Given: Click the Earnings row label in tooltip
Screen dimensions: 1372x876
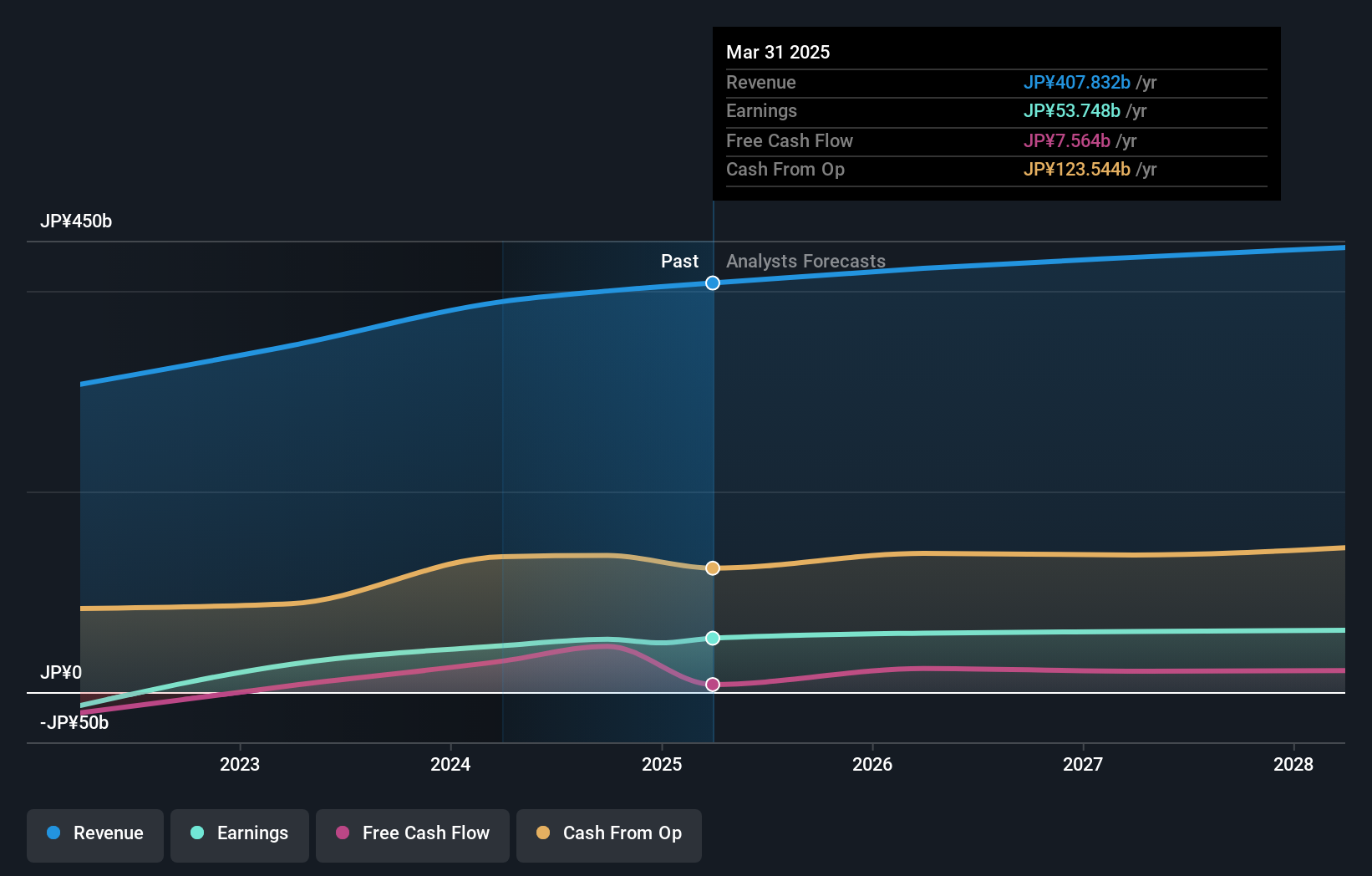Looking at the screenshot, I should (x=761, y=111).
